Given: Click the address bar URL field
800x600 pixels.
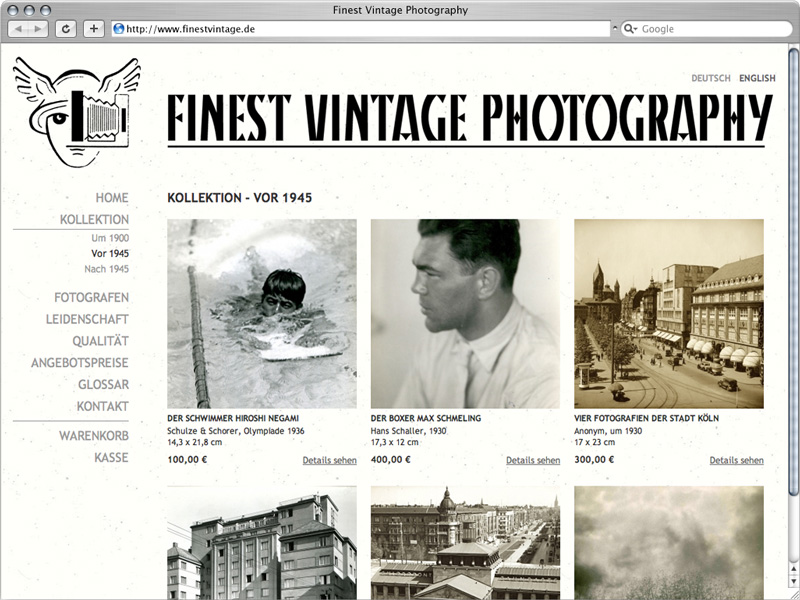Looking at the screenshot, I should click(x=361, y=29).
